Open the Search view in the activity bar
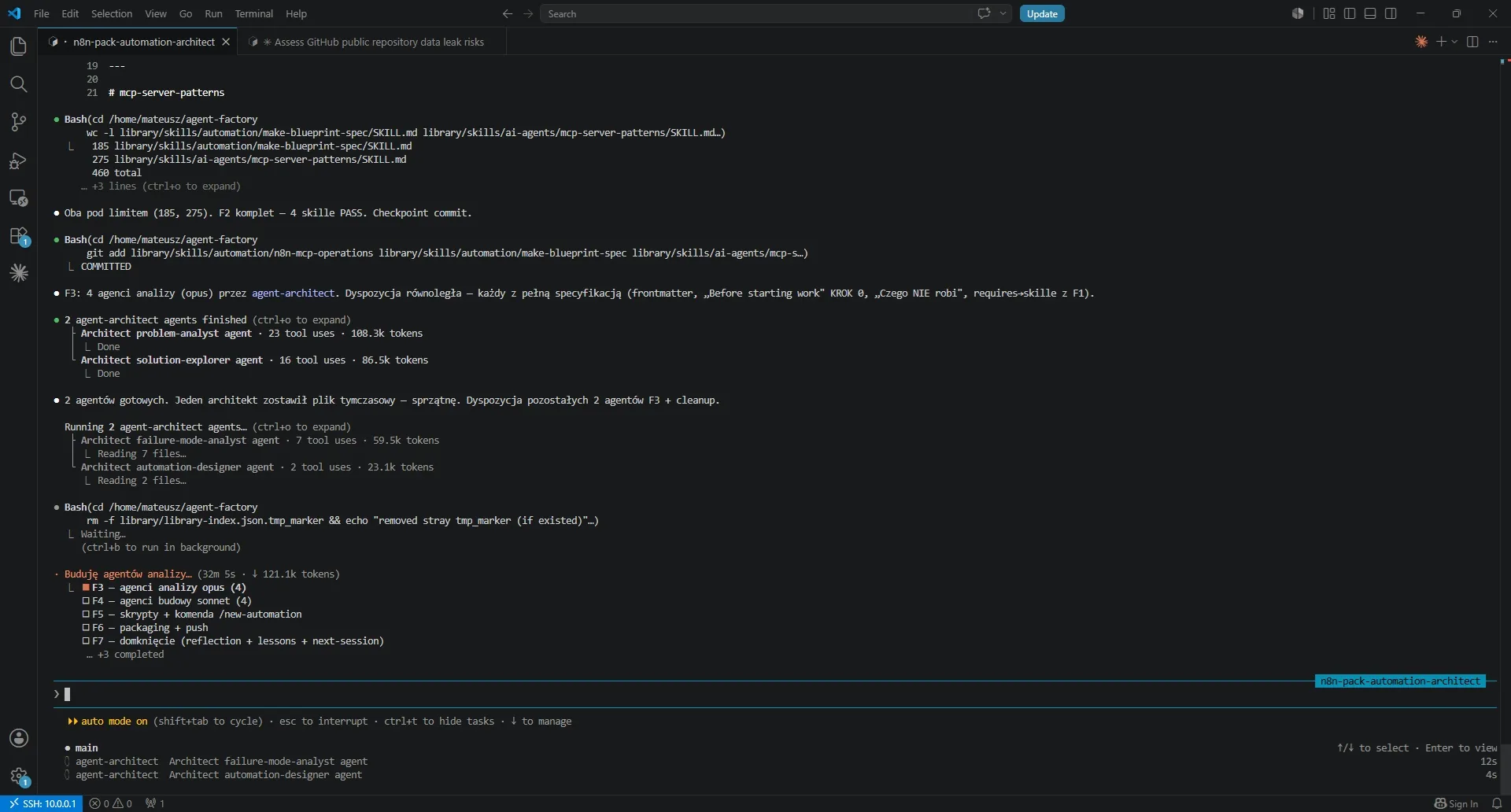The image size is (1511, 812). (18, 84)
